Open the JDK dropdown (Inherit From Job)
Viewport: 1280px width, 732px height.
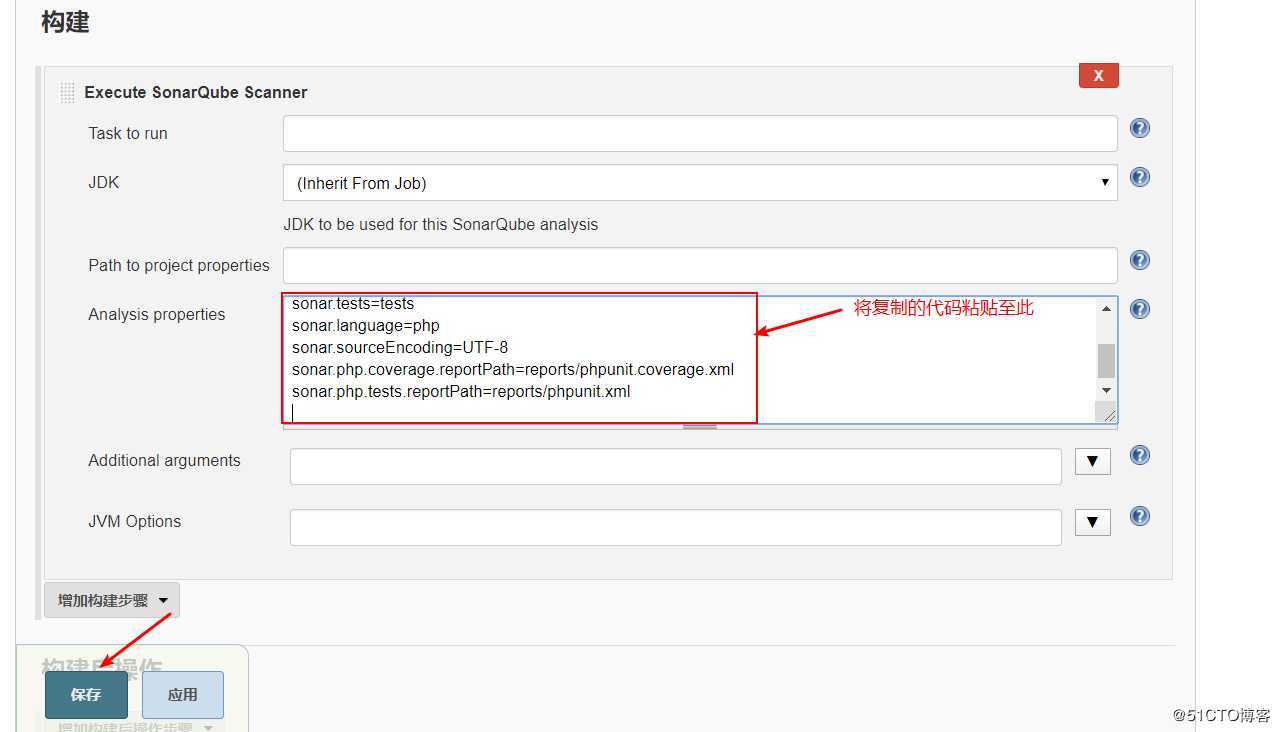(700, 183)
